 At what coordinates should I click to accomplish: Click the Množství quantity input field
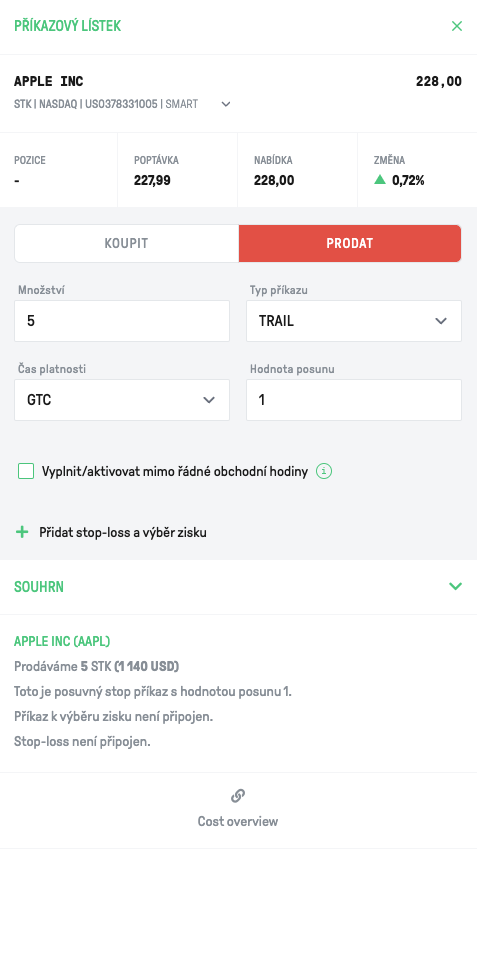pos(122,320)
